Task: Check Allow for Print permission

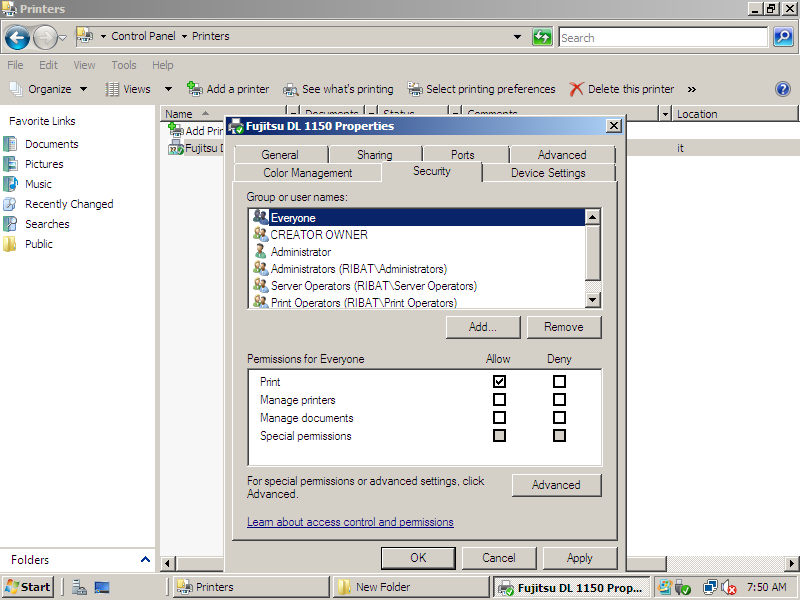Action: pos(499,381)
